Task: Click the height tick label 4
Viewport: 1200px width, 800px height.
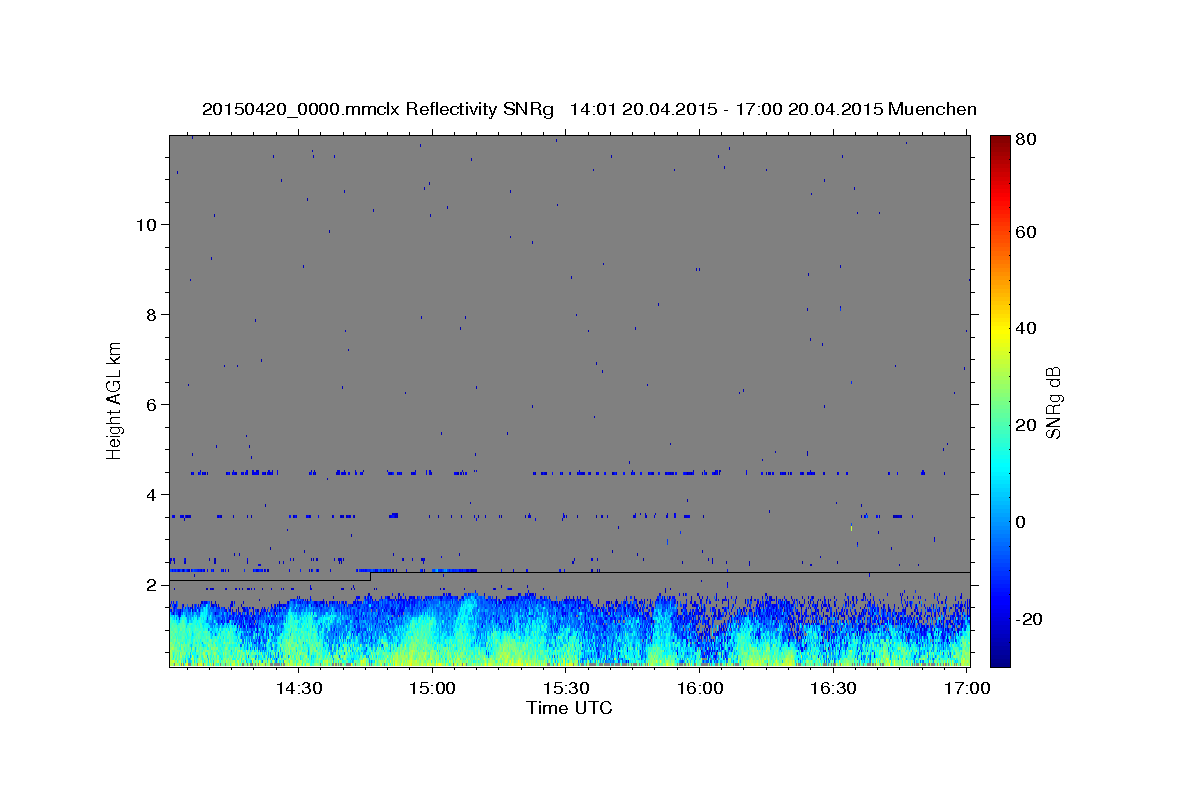Action: [152, 495]
